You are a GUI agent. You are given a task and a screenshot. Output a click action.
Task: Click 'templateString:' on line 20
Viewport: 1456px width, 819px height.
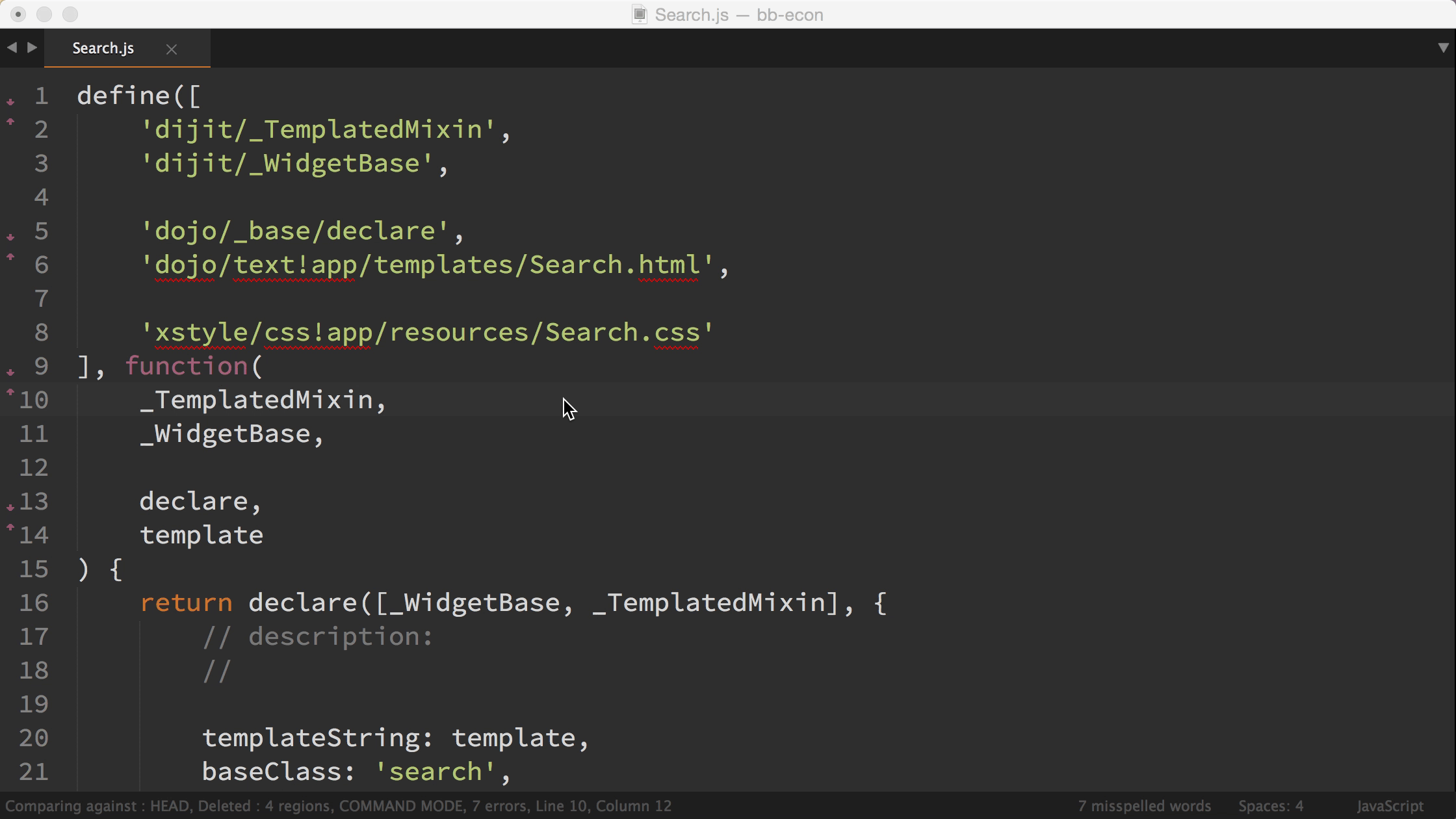(x=318, y=738)
